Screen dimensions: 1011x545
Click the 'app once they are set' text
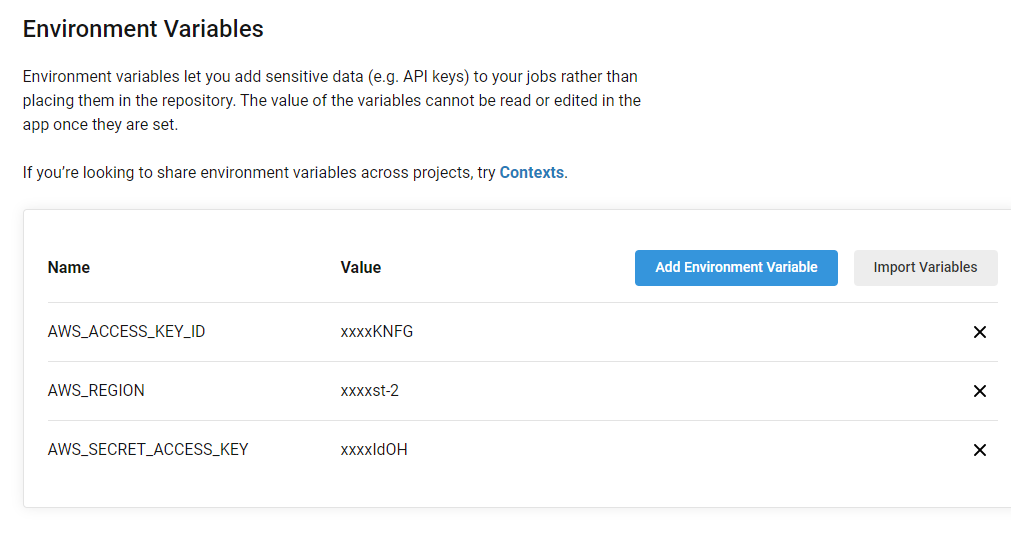(100, 124)
